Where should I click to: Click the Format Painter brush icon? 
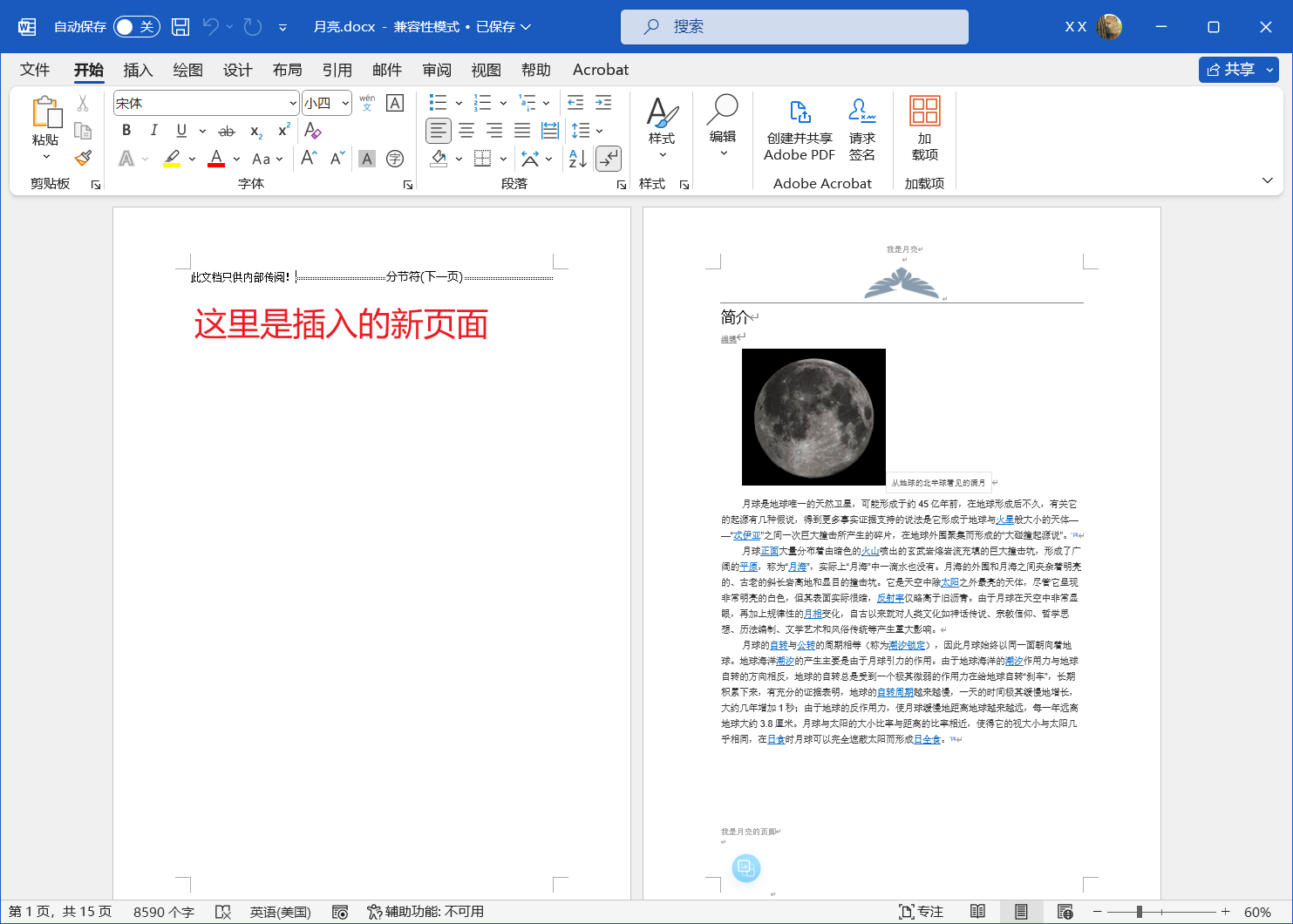point(83,159)
